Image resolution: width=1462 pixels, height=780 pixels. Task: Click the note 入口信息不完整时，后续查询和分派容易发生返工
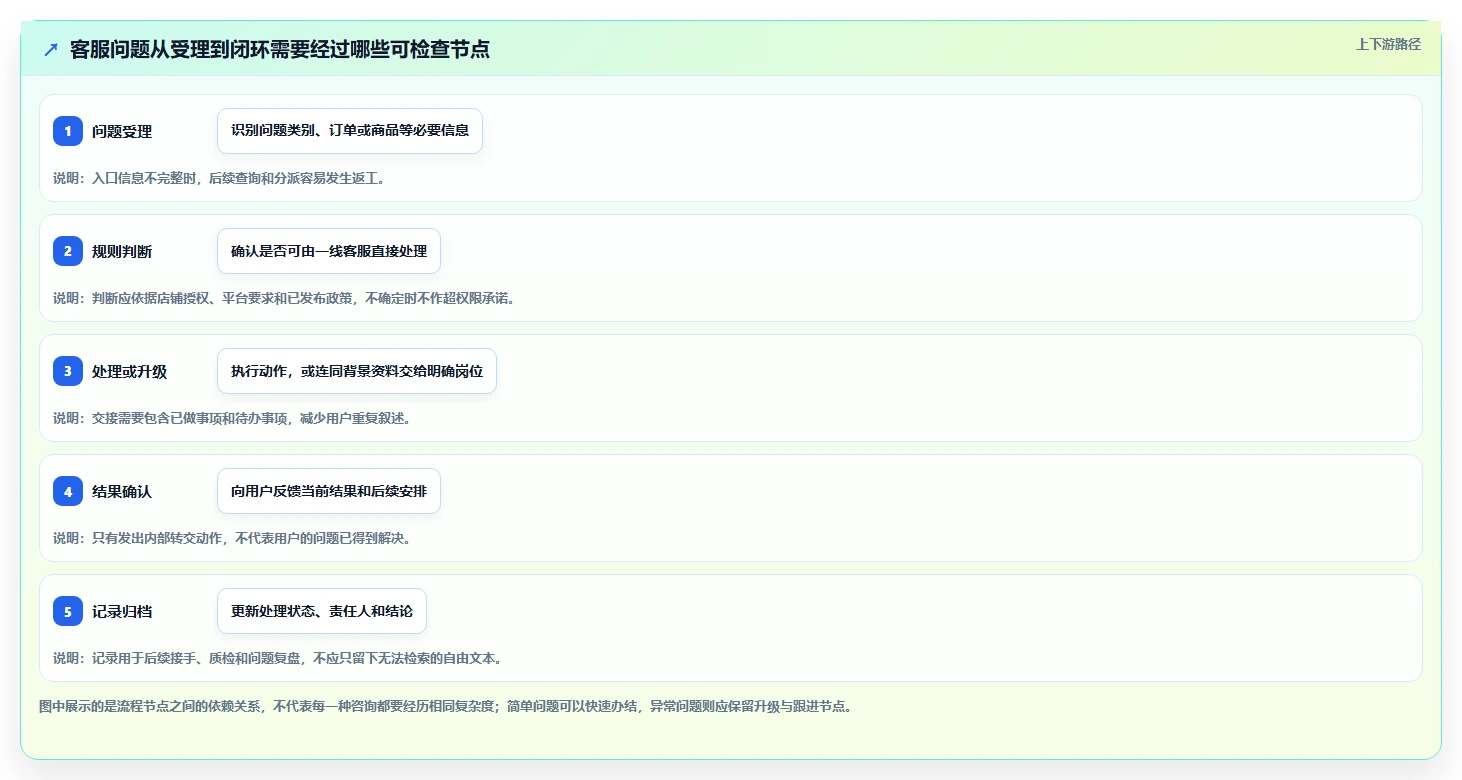[220, 178]
